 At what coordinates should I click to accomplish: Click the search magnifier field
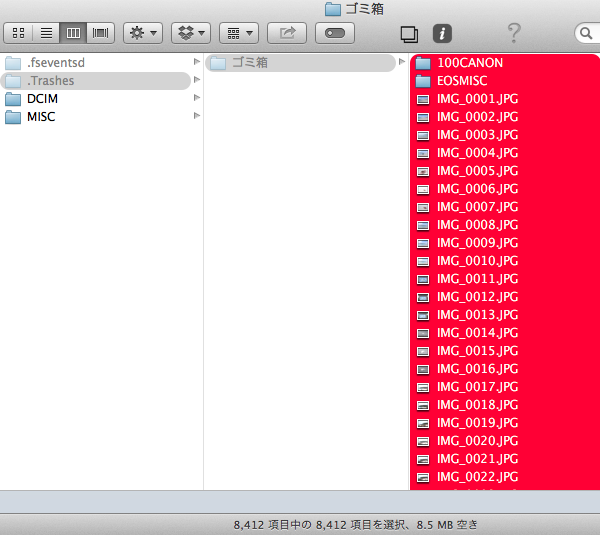[587, 33]
